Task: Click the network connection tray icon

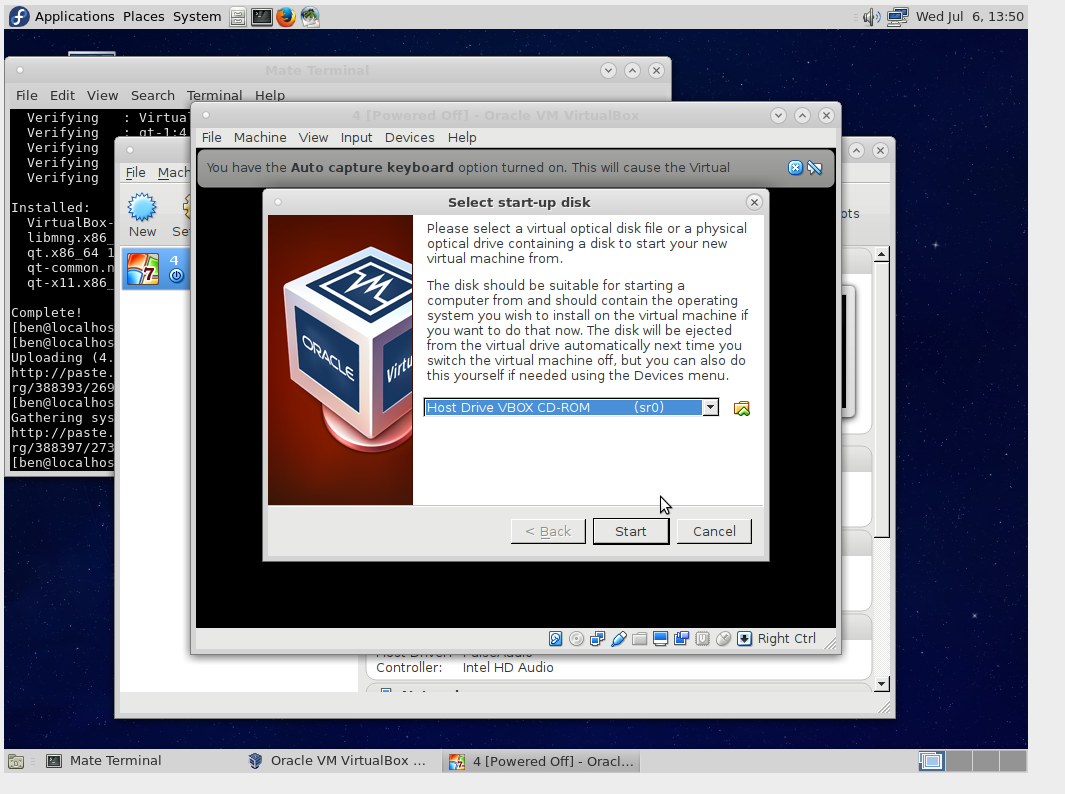Action: (x=897, y=16)
